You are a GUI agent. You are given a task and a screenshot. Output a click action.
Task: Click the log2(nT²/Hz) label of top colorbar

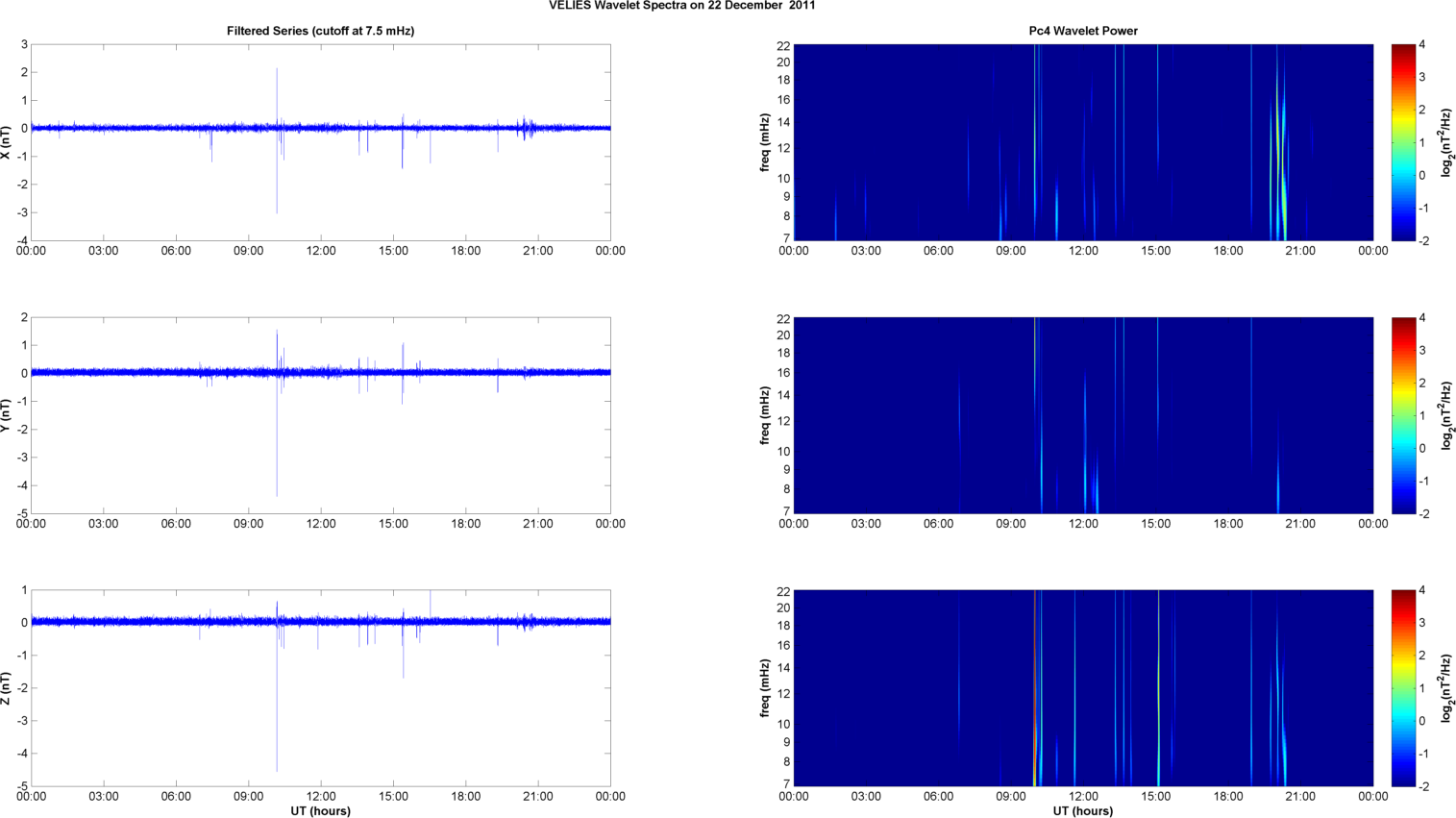click(1444, 142)
